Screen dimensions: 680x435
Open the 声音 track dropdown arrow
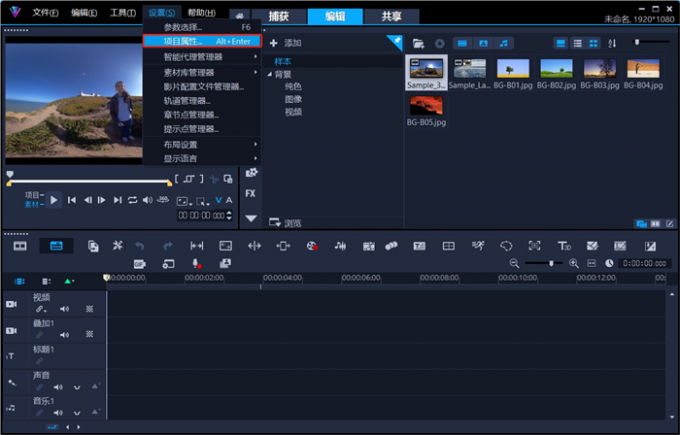(x=77, y=387)
